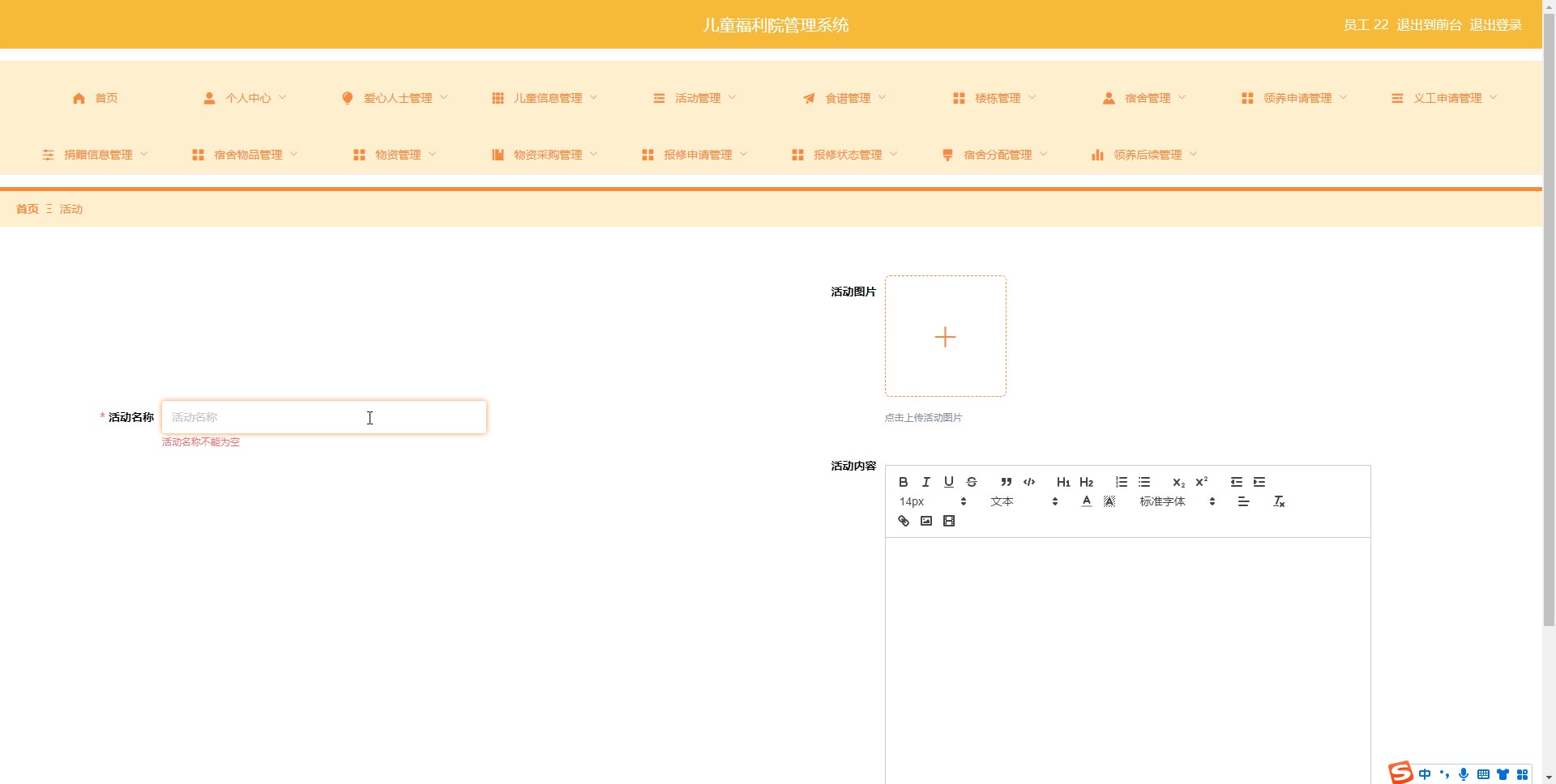Insert a bulleted list
The image size is (1556, 784).
[x=1144, y=482]
